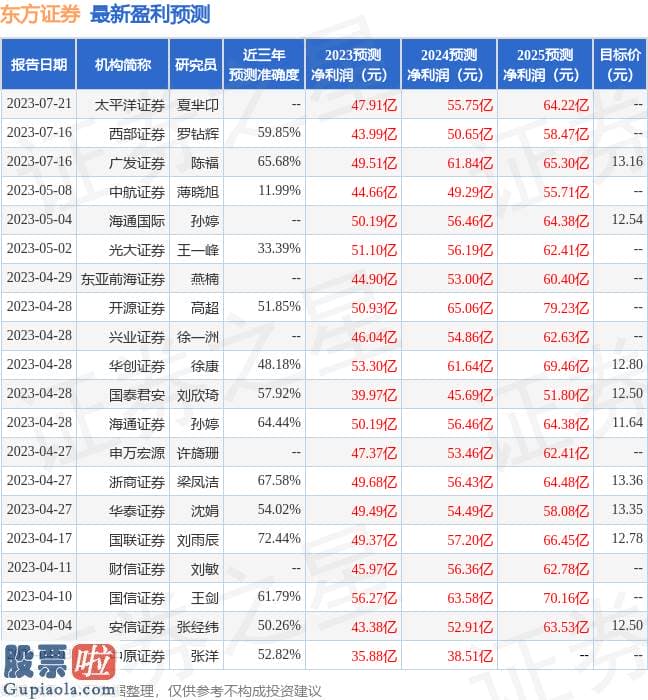Click researcher name 薄晓旭
The image size is (648, 700).
click(x=198, y=192)
